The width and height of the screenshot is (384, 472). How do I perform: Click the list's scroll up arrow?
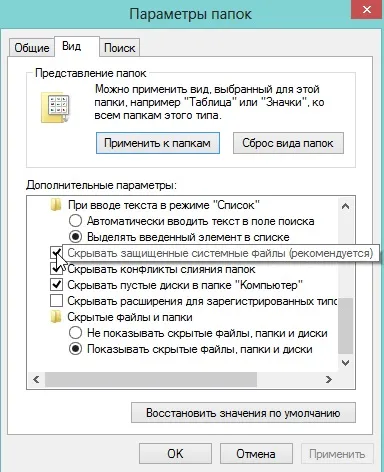coord(345,206)
